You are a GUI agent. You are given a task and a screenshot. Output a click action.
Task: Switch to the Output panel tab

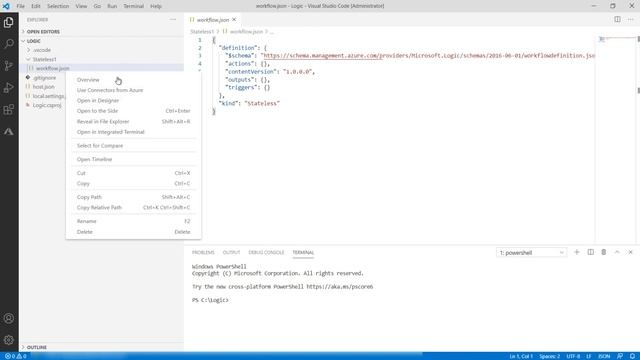click(x=231, y=252)
